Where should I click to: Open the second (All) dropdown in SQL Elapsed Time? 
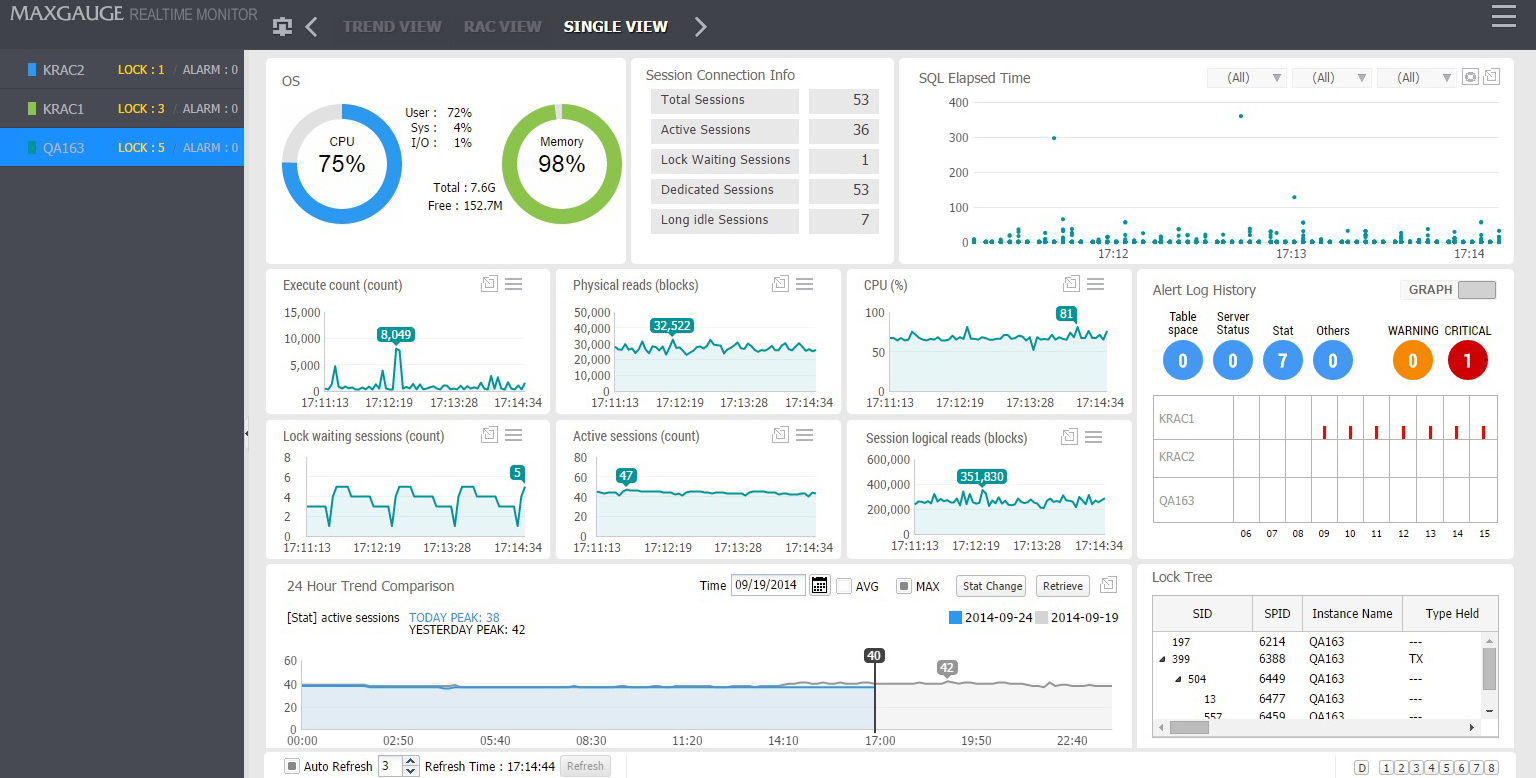(1332, 78)
